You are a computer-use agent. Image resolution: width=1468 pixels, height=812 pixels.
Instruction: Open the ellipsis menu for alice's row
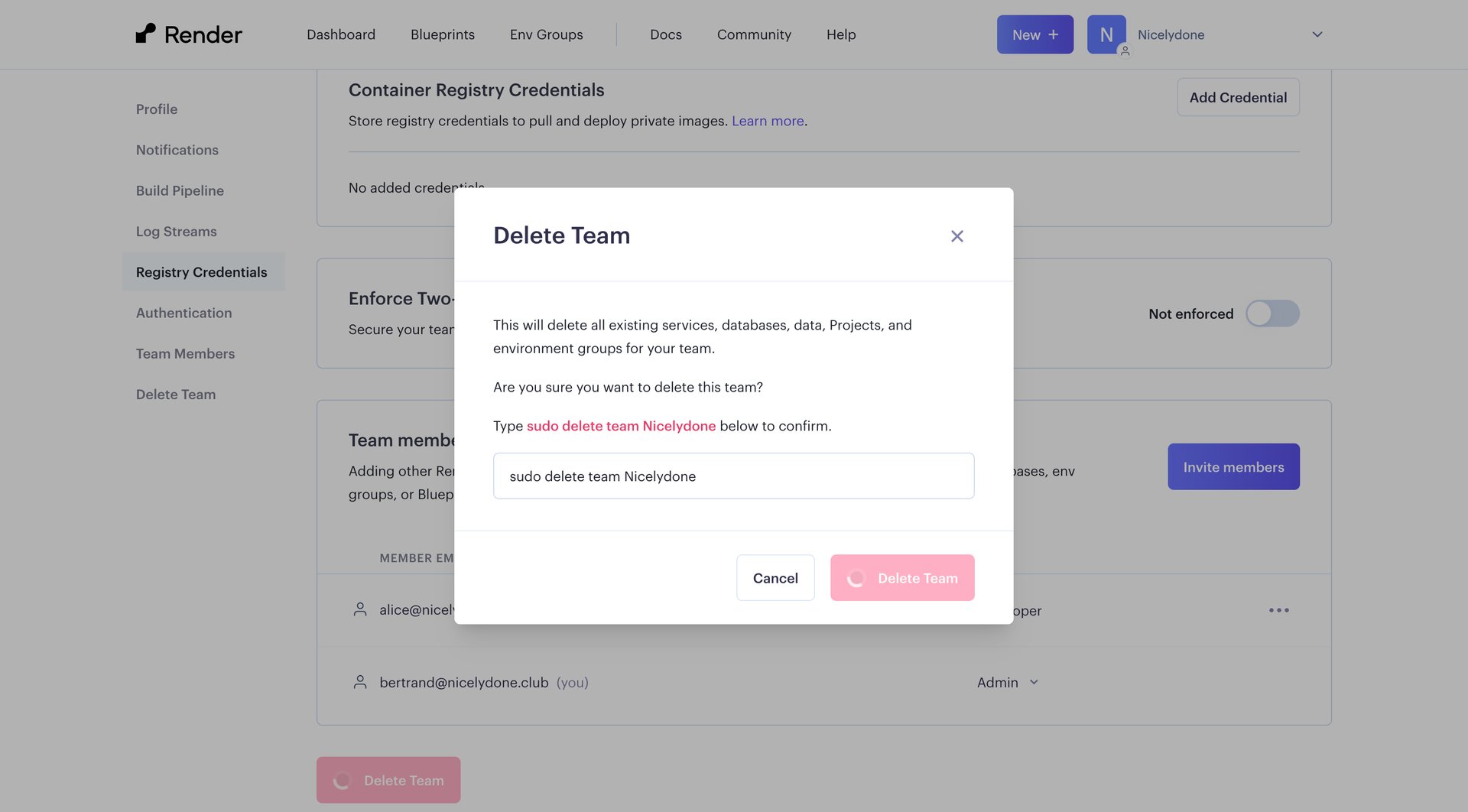pos(1280,609)
